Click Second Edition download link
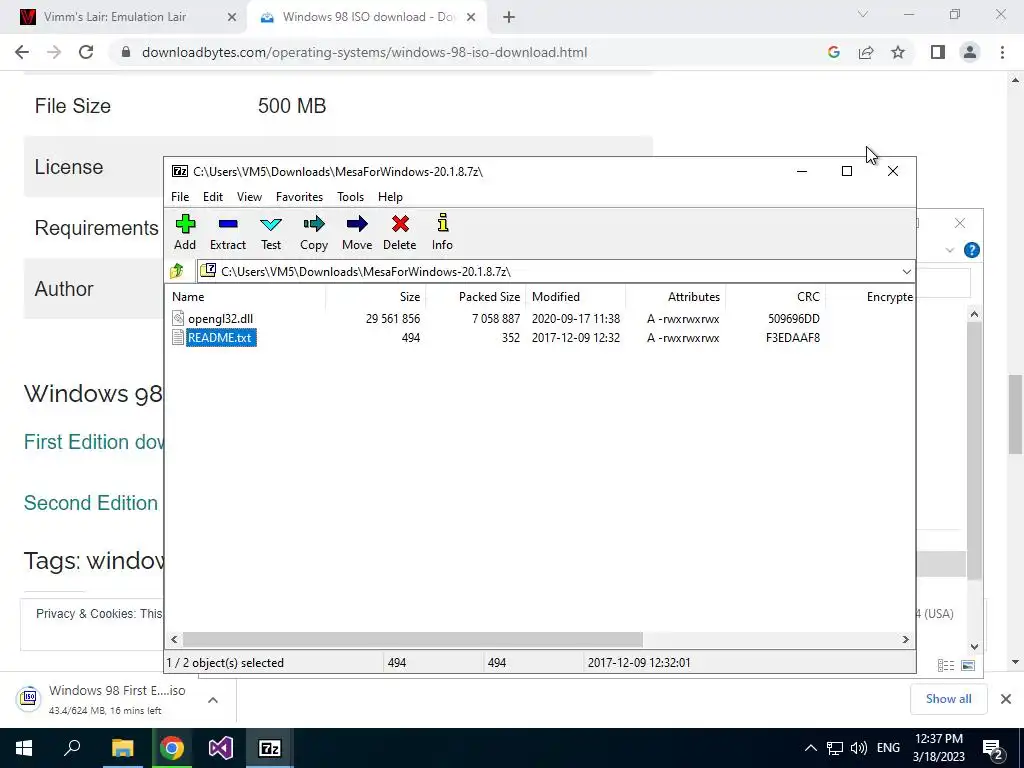This screenshot has height=768, width=1024. point(91,503)
